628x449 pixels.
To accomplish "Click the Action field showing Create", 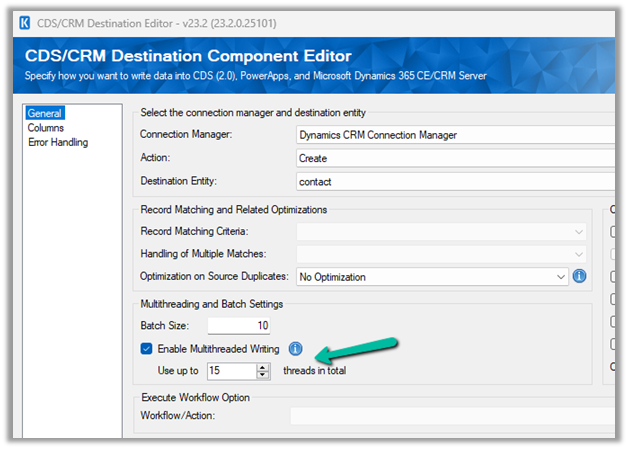I will (454, 158).
